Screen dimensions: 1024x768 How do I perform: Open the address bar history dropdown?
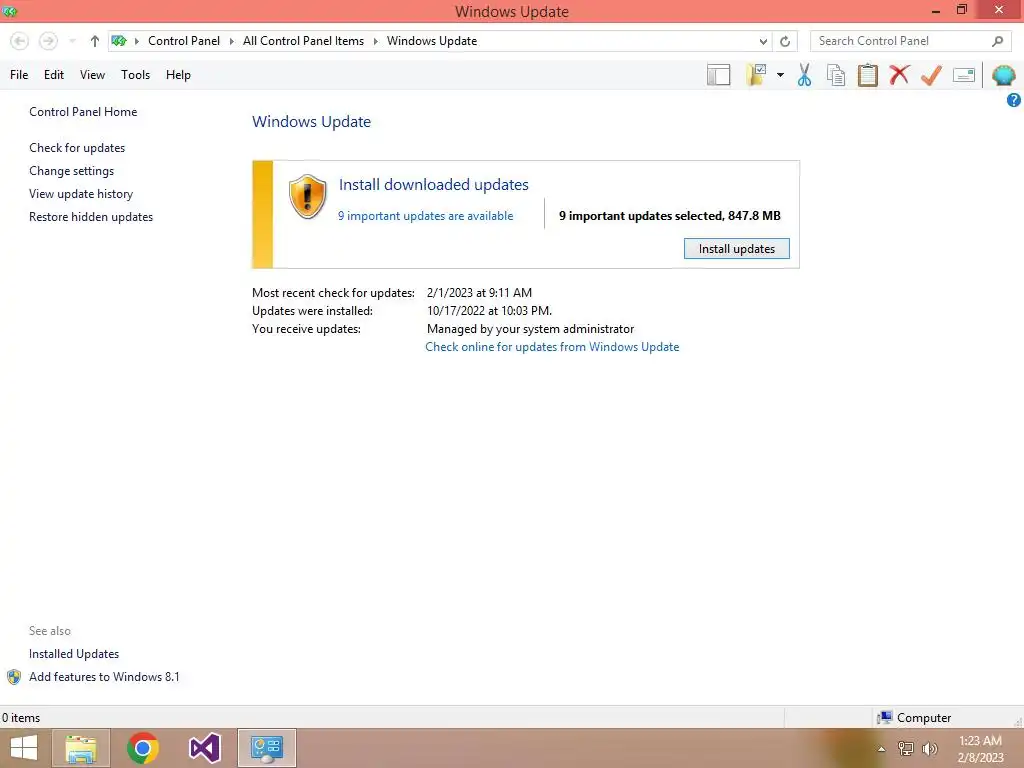(763, 41)
